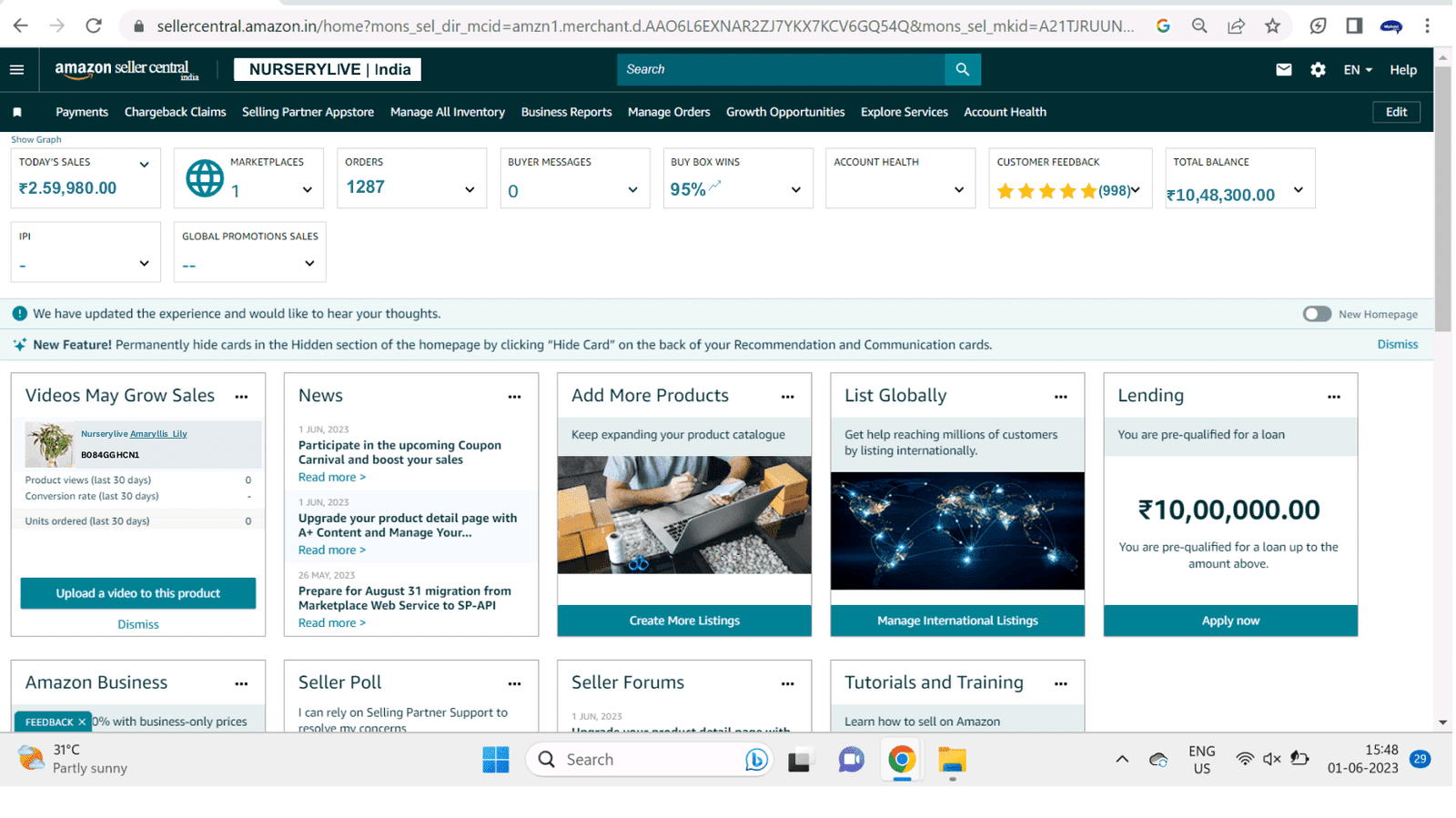Open the Amazon Business card menu
1456x818 pixels.
tap(241, 683)
